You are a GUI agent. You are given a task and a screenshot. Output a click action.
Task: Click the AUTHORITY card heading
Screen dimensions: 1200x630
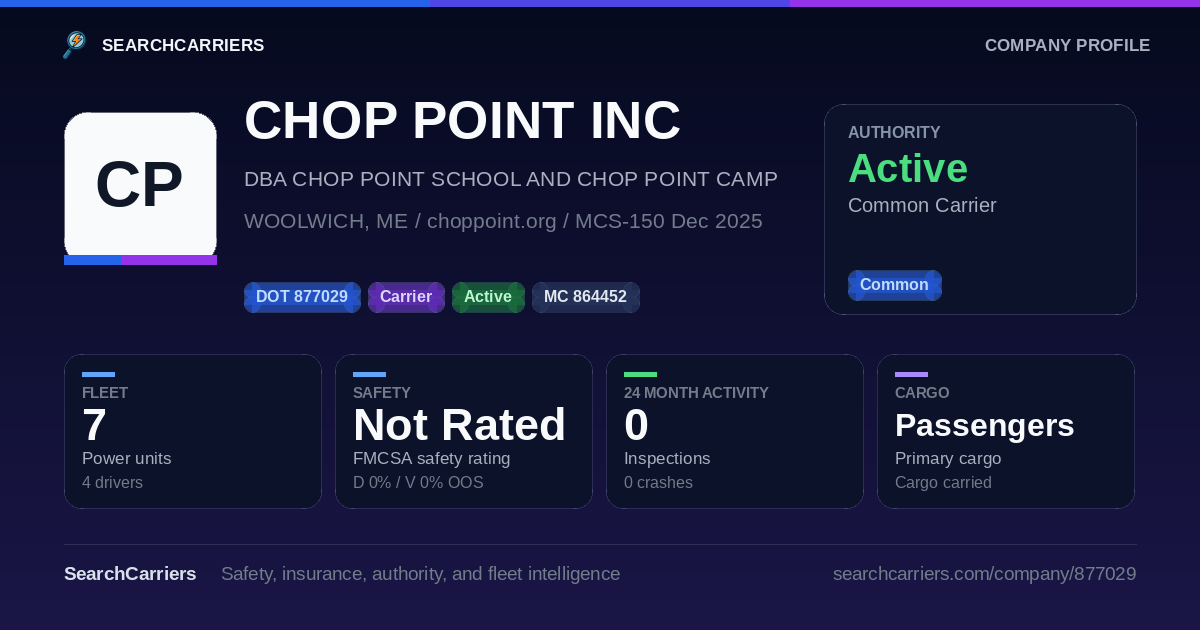[894, 132]
